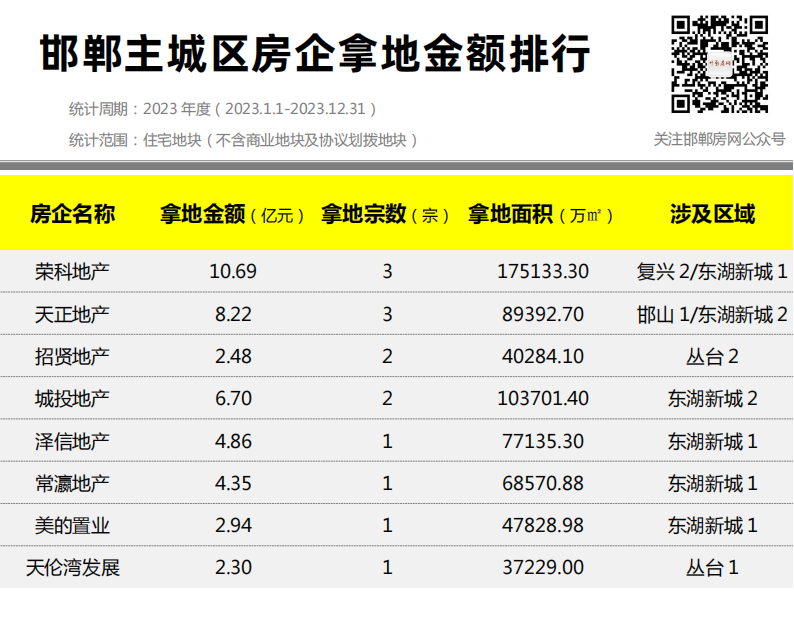The height and width of the screenshot is (643, 794).
Task: Select the 10.69 amount cell
Action: [233, 272]
